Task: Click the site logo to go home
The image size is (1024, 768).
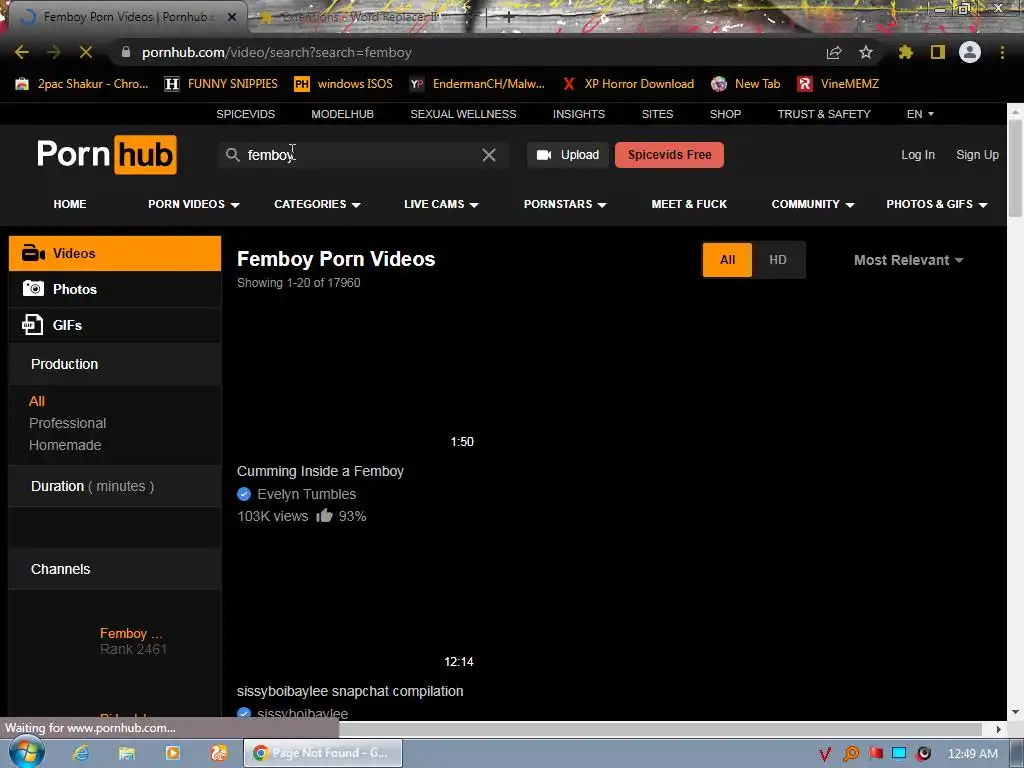Action: pos(106,155)
